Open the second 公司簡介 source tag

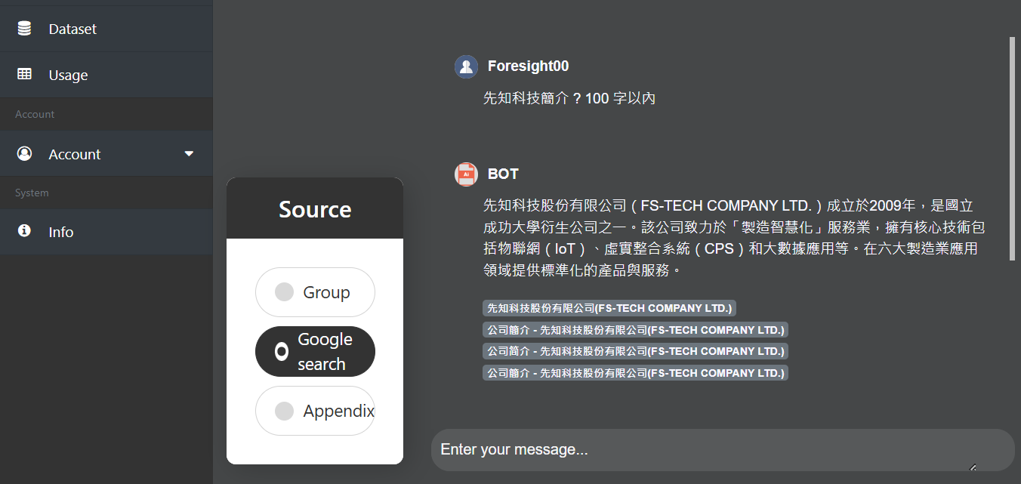[636, 351]
